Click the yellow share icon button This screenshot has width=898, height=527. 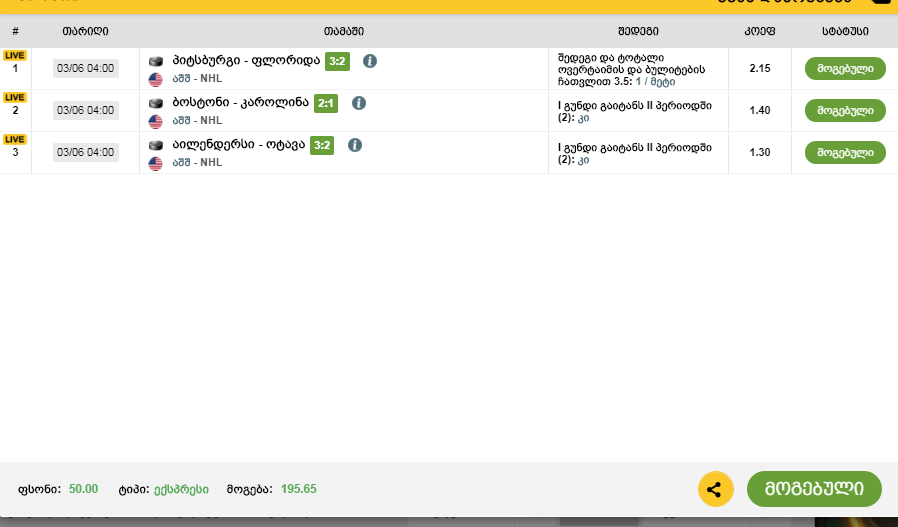tap(715, 489)
